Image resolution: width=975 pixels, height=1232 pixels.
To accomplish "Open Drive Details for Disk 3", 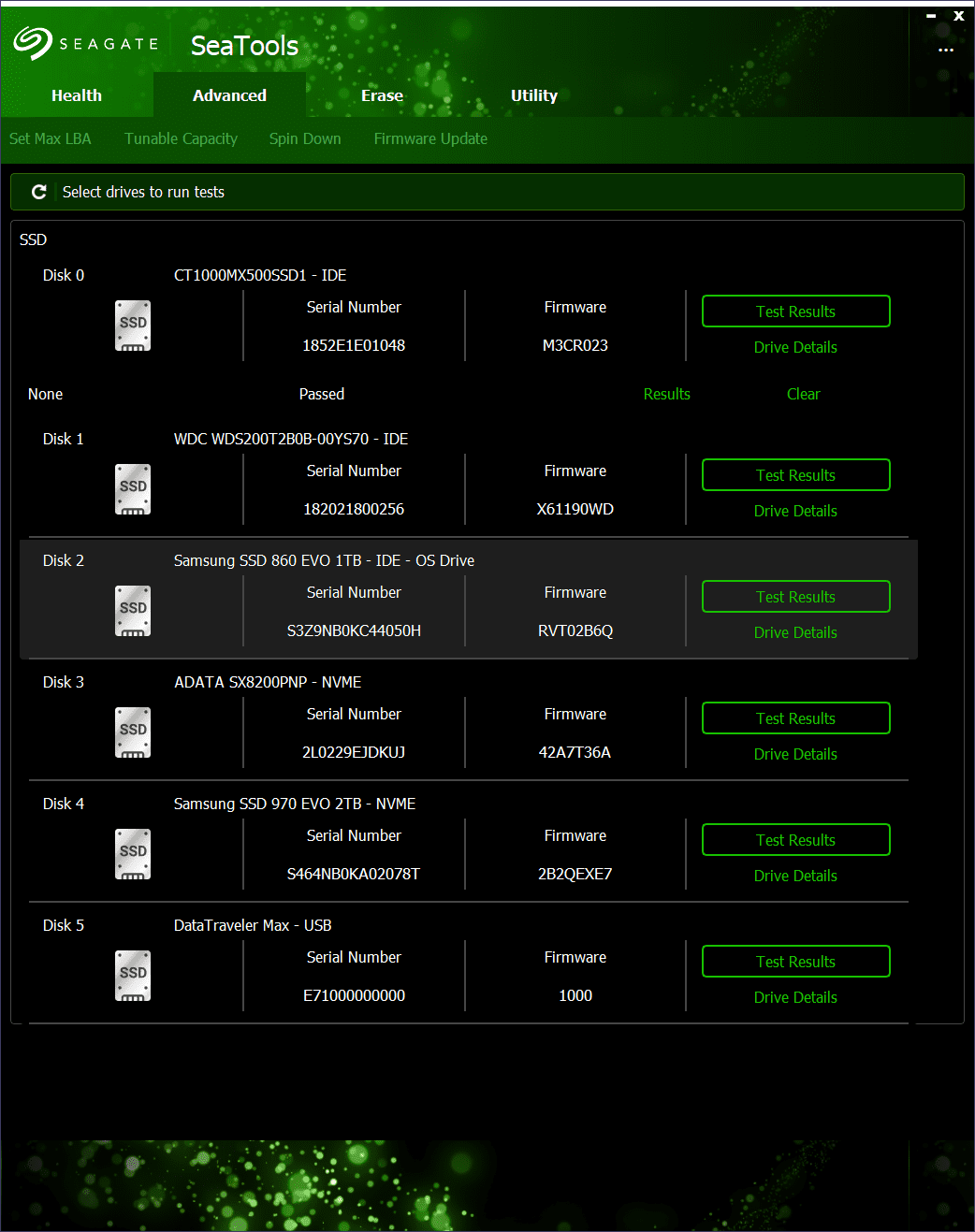I will (x=795, y=754).
